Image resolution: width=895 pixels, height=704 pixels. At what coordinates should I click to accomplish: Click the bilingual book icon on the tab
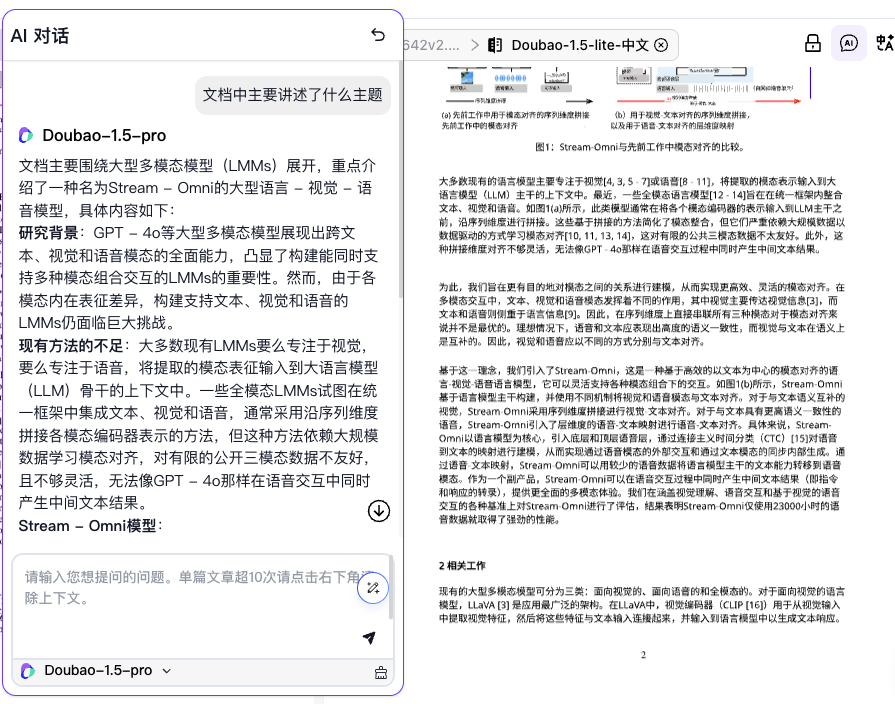pos(495,45)
